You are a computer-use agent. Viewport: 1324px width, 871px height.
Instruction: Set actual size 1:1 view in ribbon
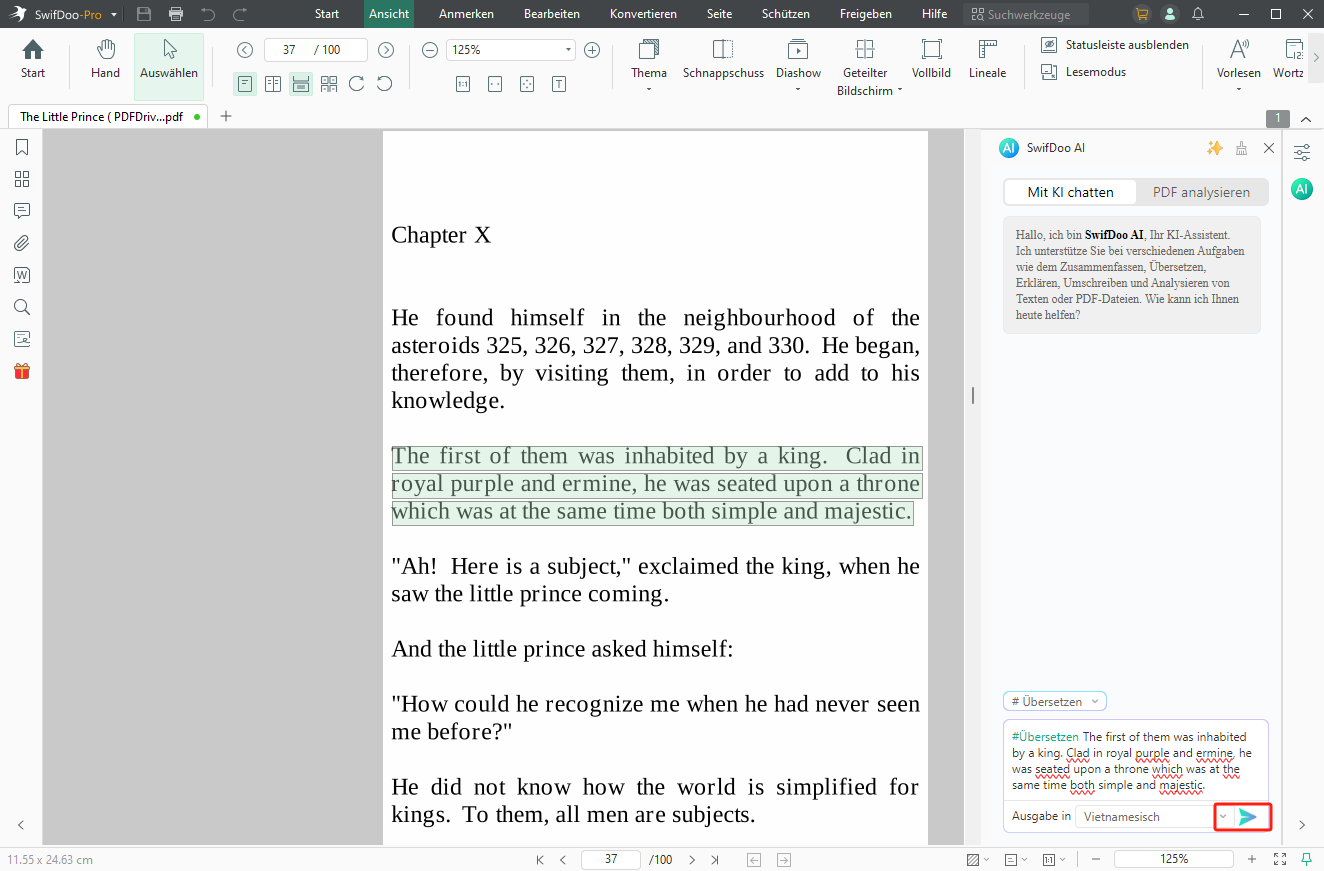(463, 84)
